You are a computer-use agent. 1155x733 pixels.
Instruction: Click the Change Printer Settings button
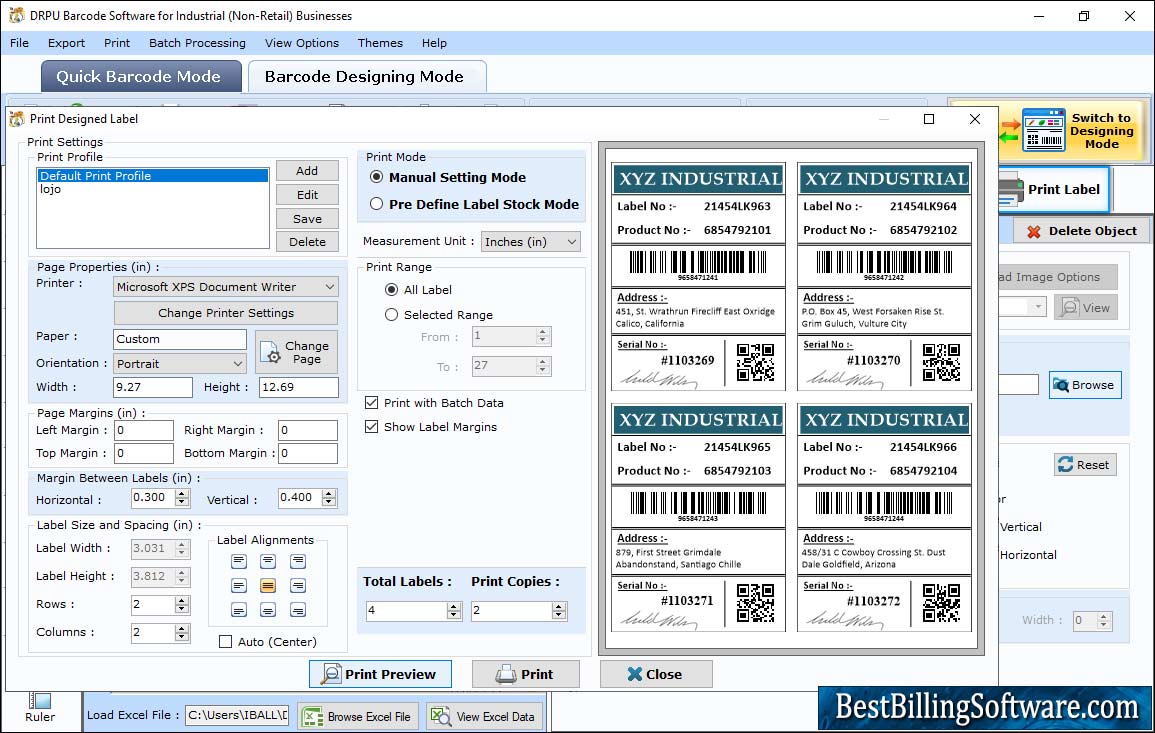click(226, 313)
